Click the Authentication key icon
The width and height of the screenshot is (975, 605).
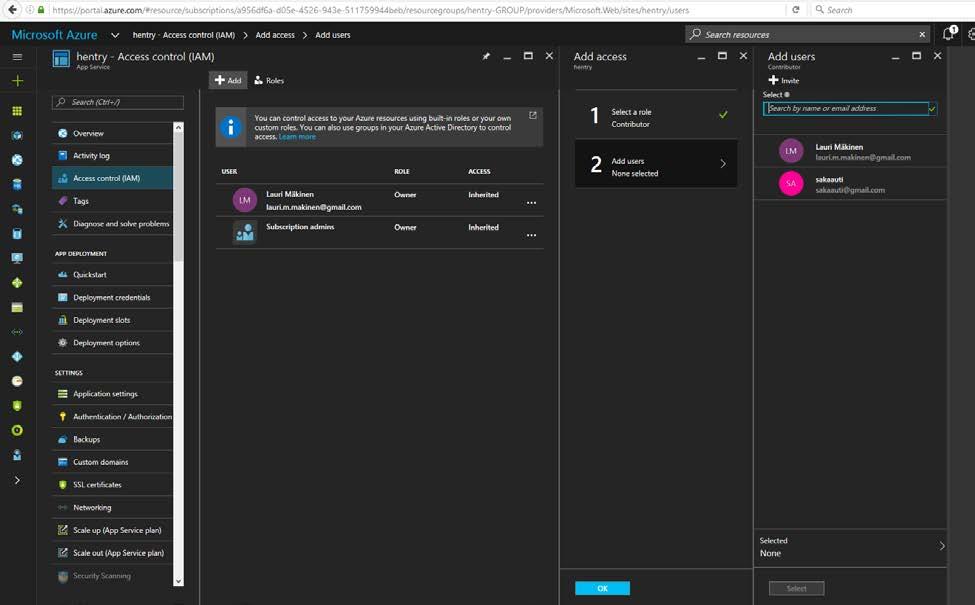tap(62, 417)
